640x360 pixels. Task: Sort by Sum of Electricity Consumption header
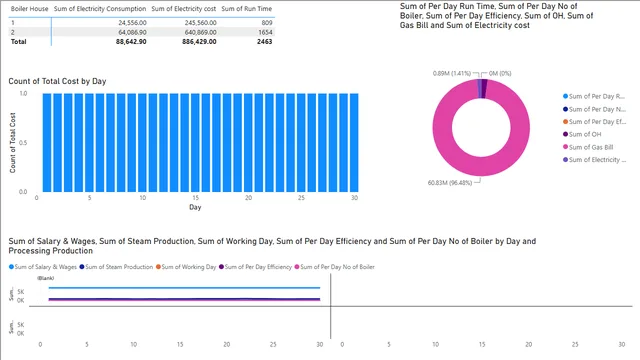coord(100,9)
